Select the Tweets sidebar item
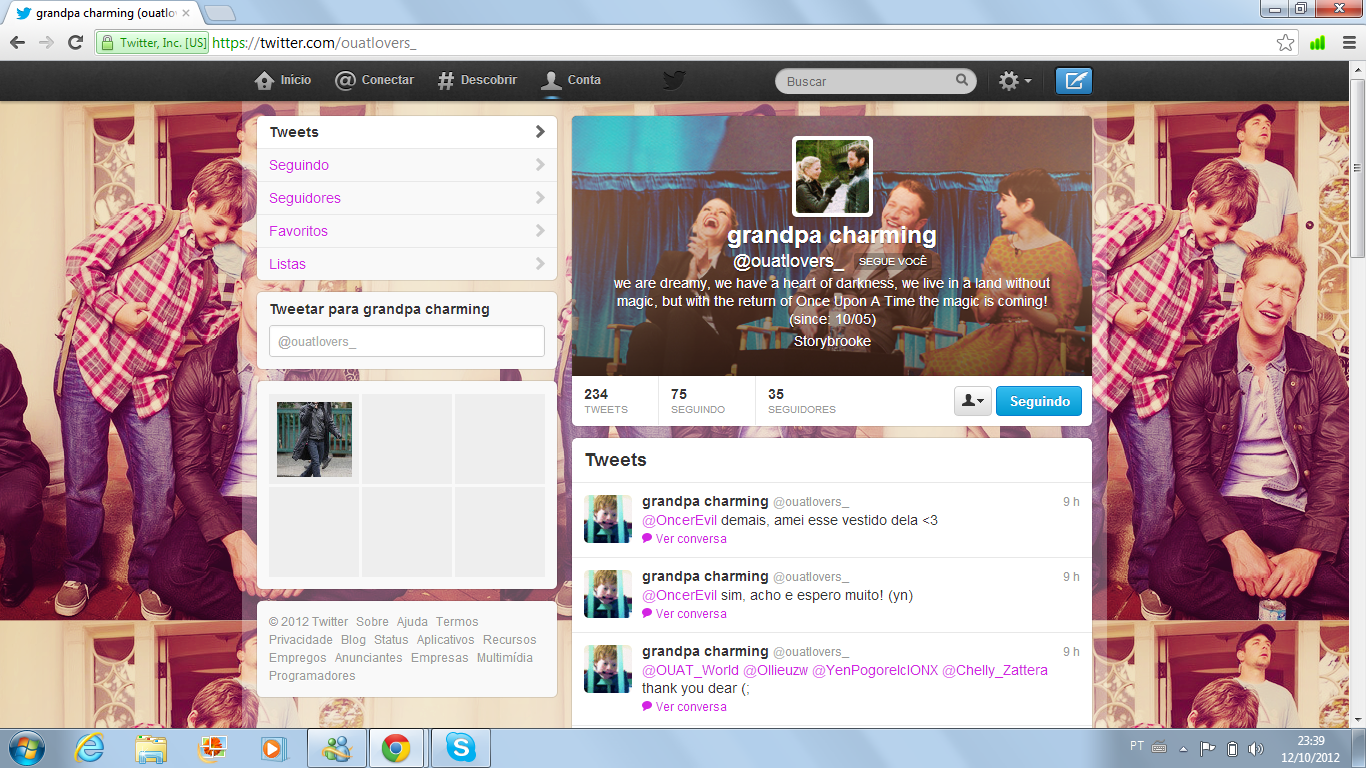The width and height of the screenshot is (1366, 768). click(x=407, y=132)
